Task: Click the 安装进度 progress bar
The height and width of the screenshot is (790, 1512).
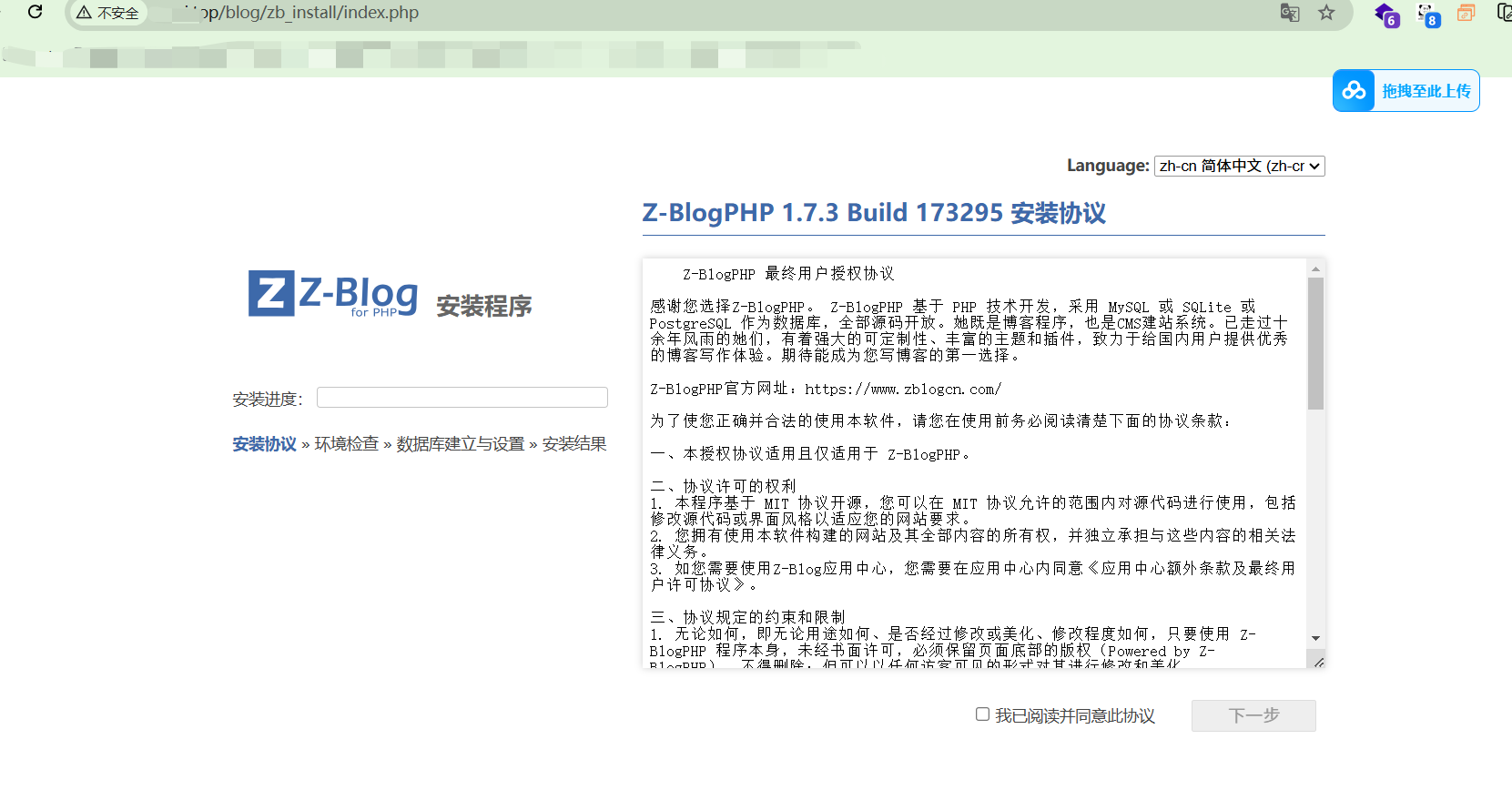Action: coord(462,397)
